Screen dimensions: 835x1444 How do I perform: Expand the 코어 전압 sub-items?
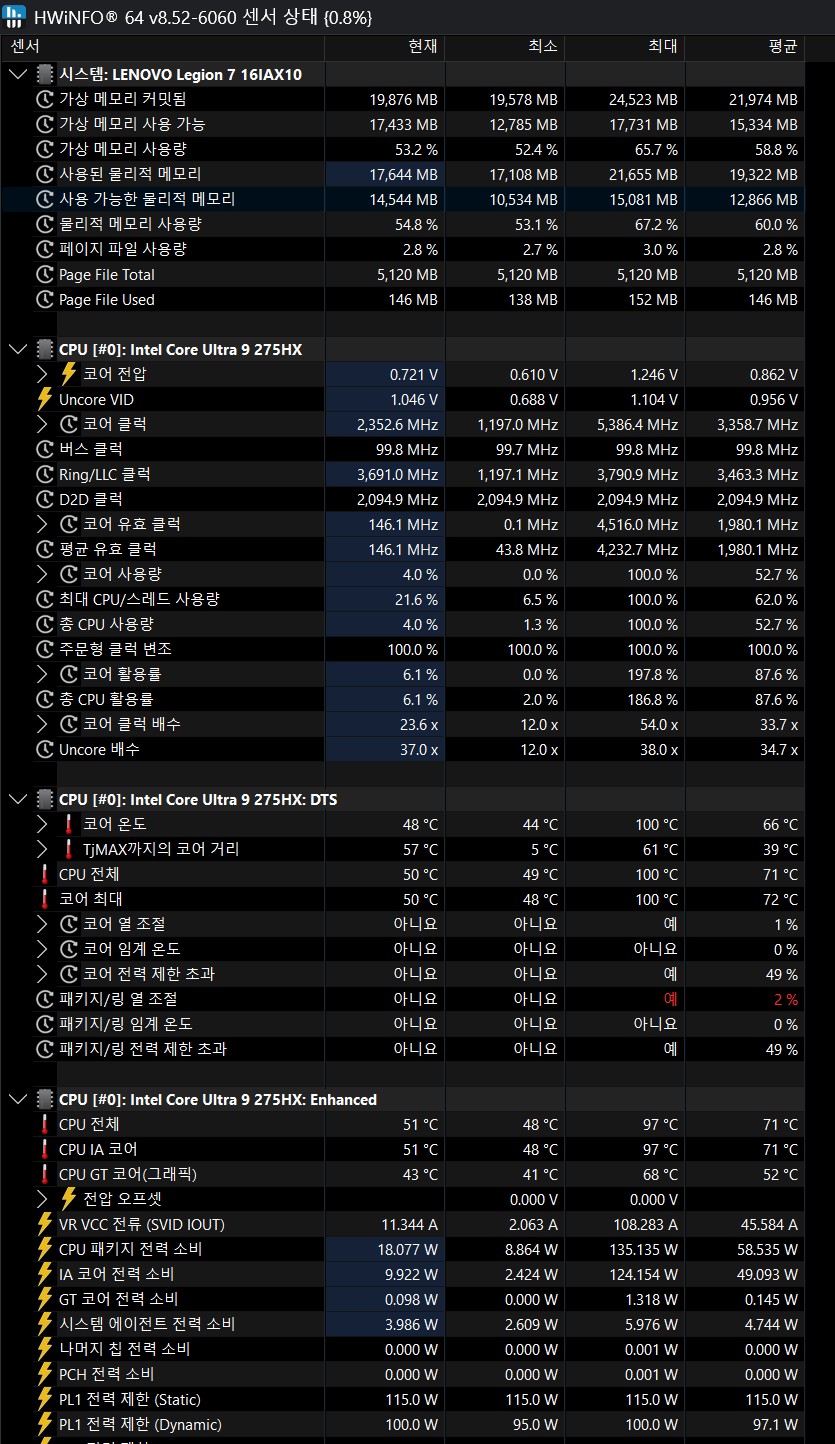pyautogui.click(x=42, y=374)
